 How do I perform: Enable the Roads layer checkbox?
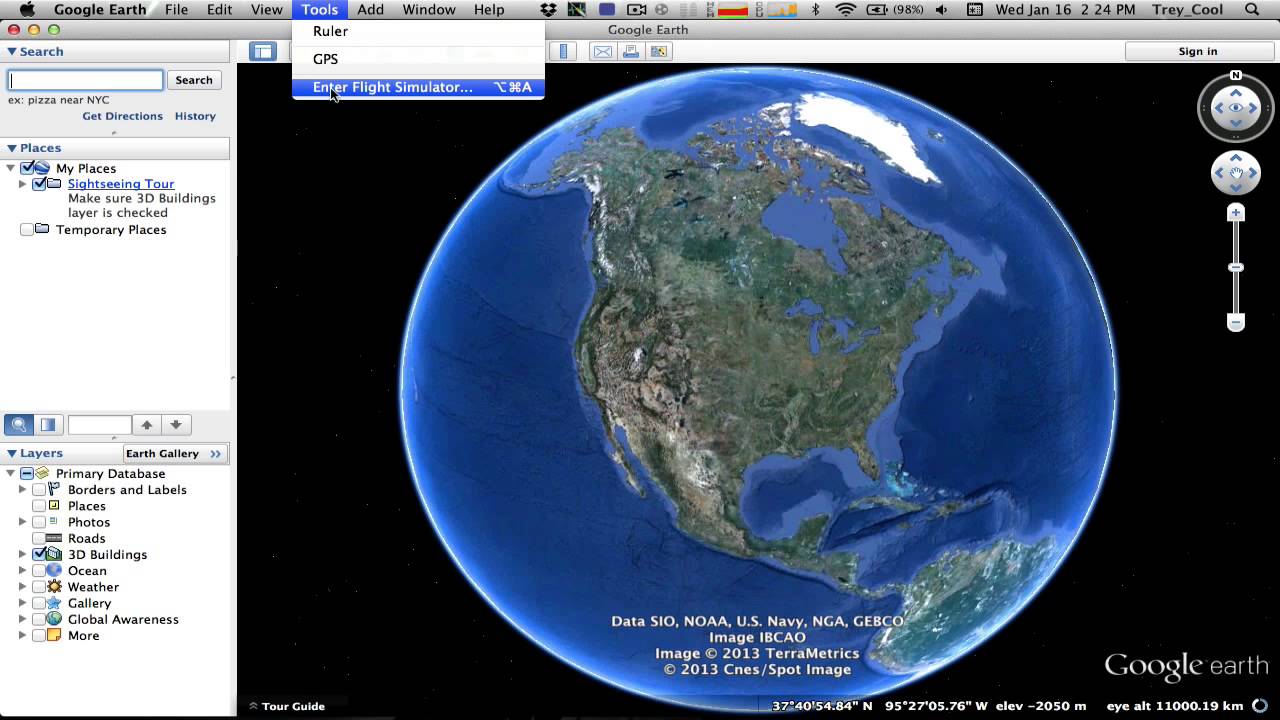[x=39, y=538]
